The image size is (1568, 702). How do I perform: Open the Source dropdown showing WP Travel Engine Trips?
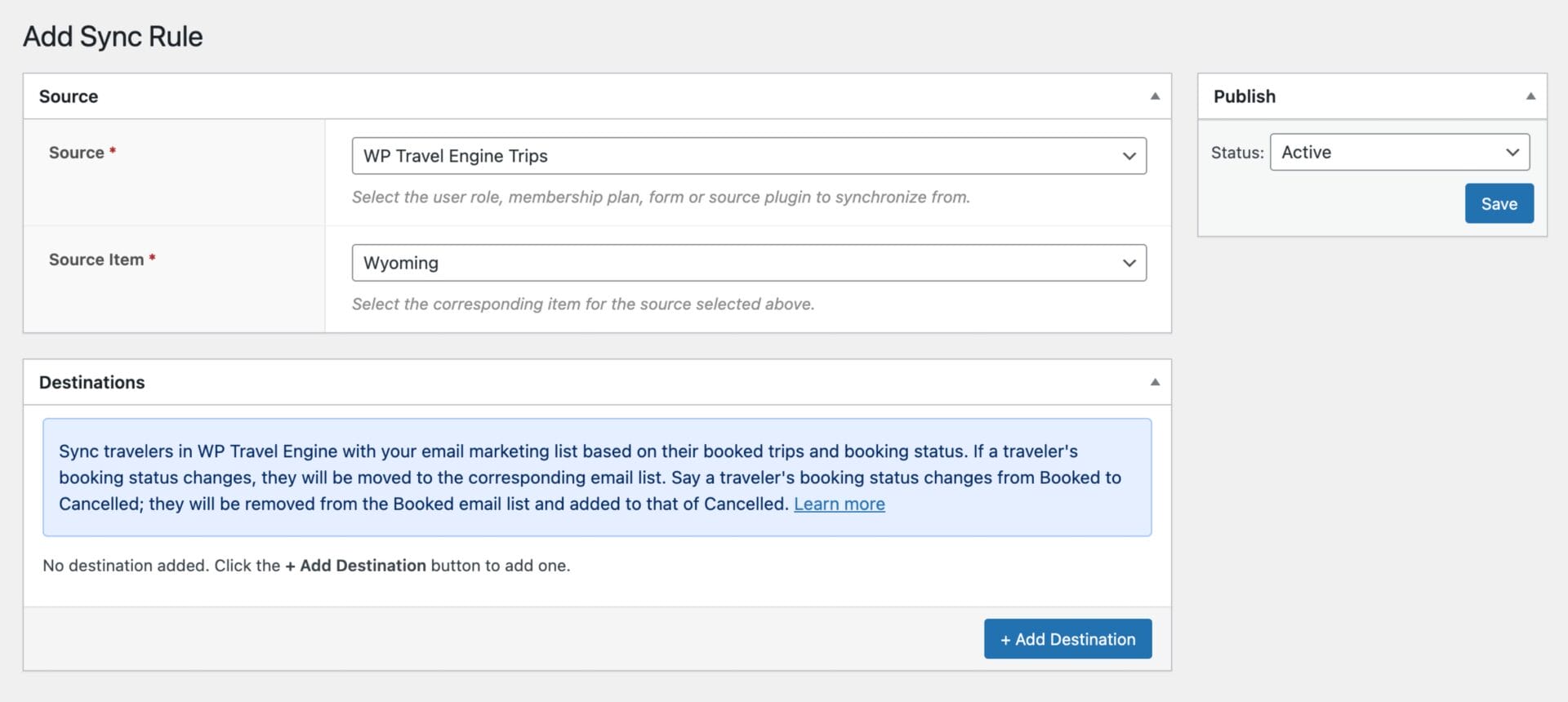pos(749,156)
